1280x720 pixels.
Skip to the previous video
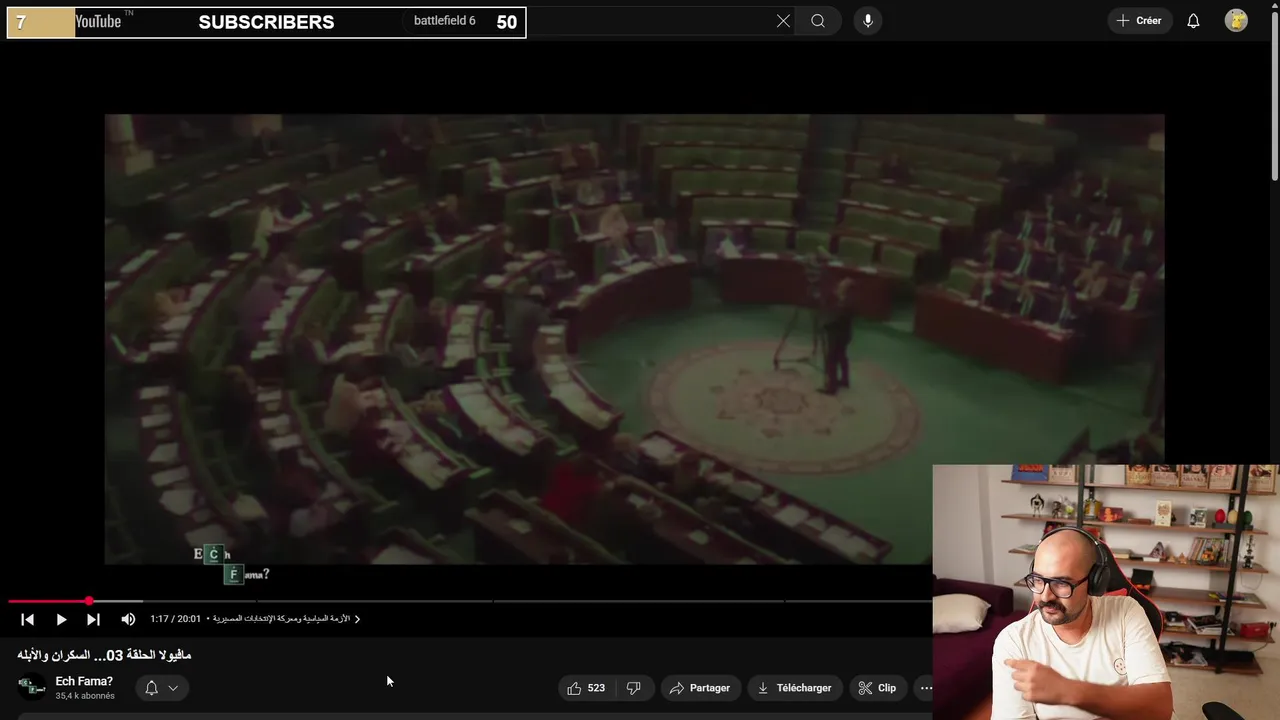tap(27, 619)
